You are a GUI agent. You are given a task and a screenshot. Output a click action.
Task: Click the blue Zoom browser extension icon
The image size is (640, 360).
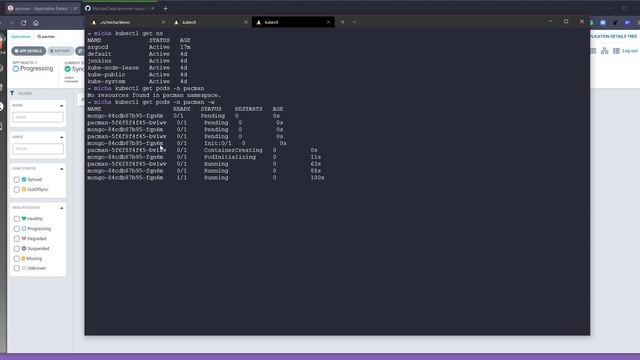603,23
